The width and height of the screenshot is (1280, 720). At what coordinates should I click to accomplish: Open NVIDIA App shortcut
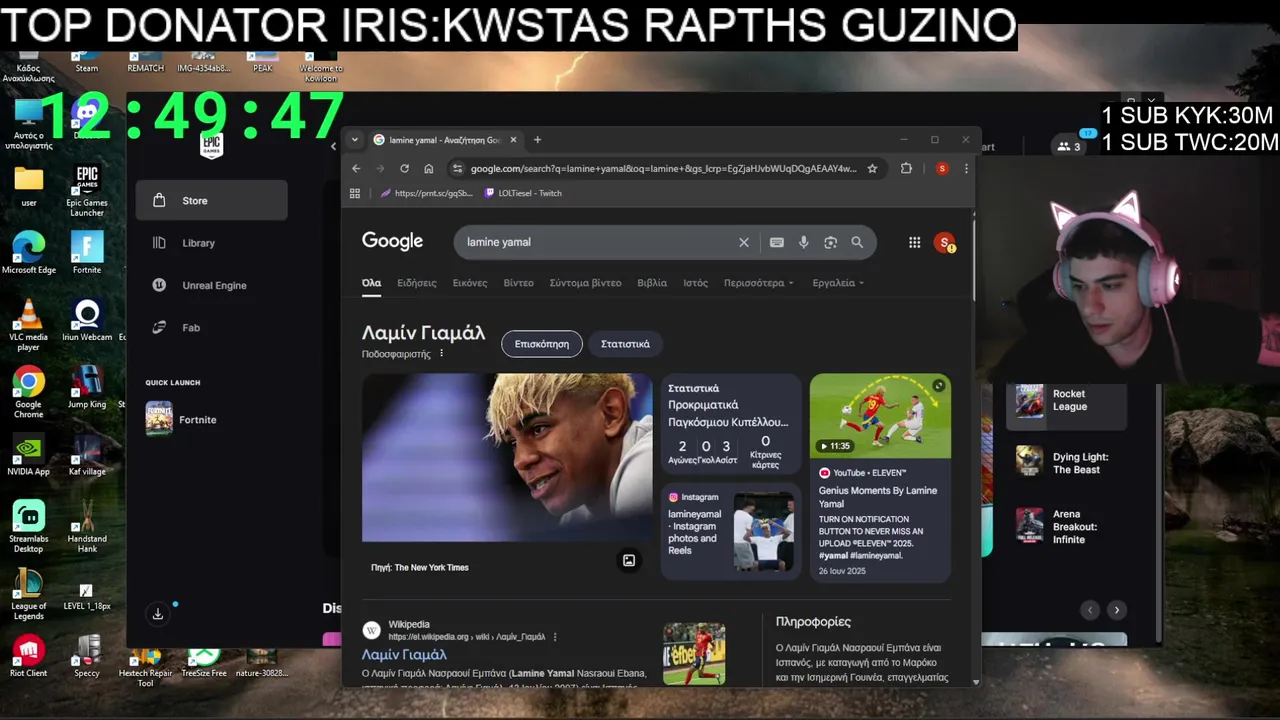click(x=28, y=455)
